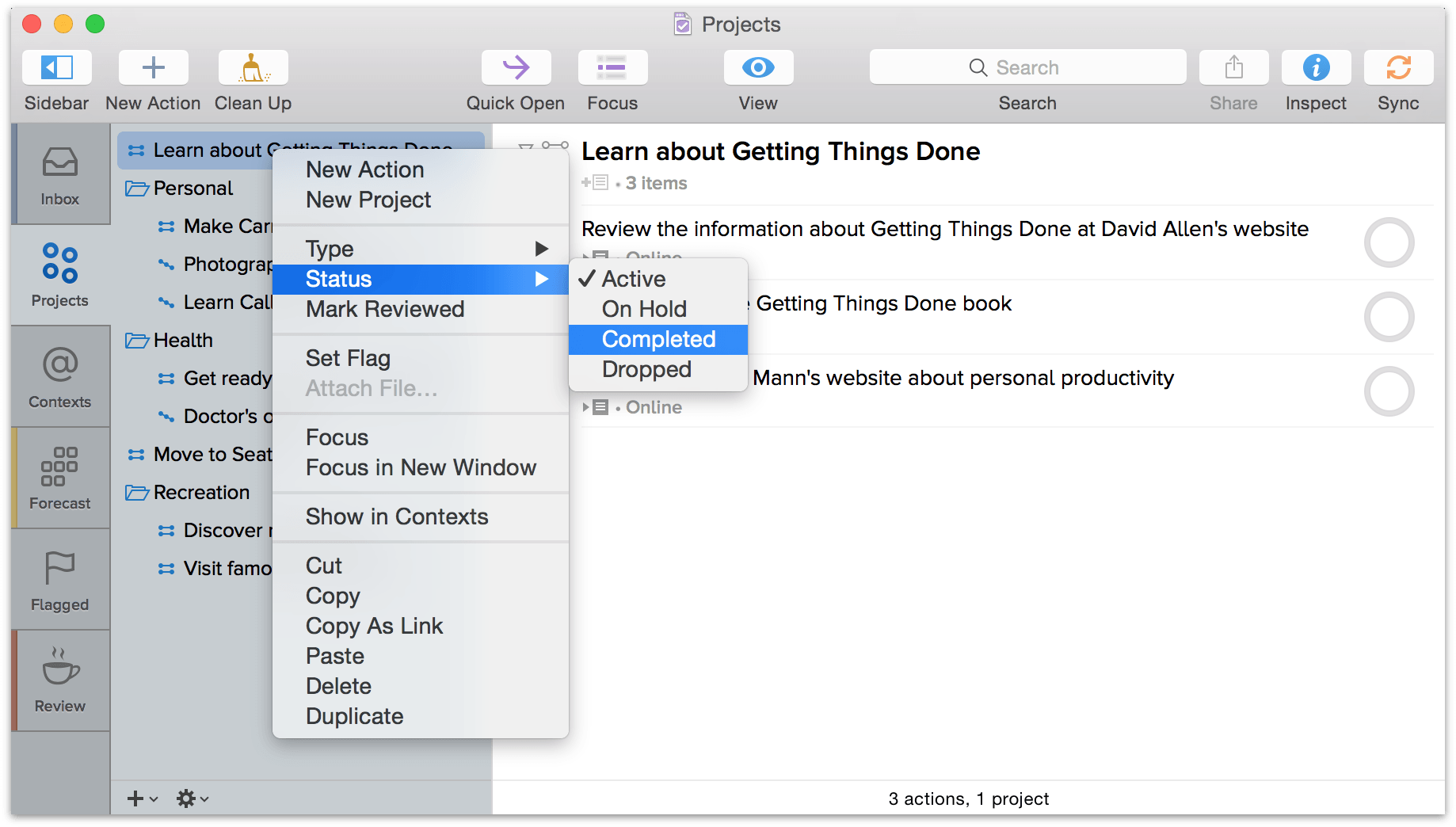Select the Doctor's project row

(215, 416)
